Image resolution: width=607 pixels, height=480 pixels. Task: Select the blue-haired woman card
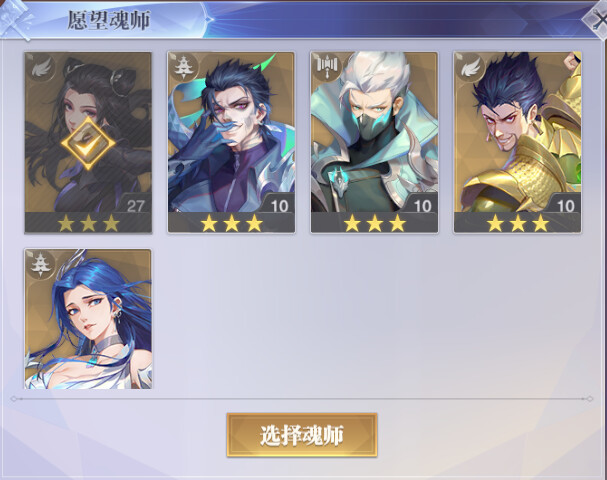point(88,319)
